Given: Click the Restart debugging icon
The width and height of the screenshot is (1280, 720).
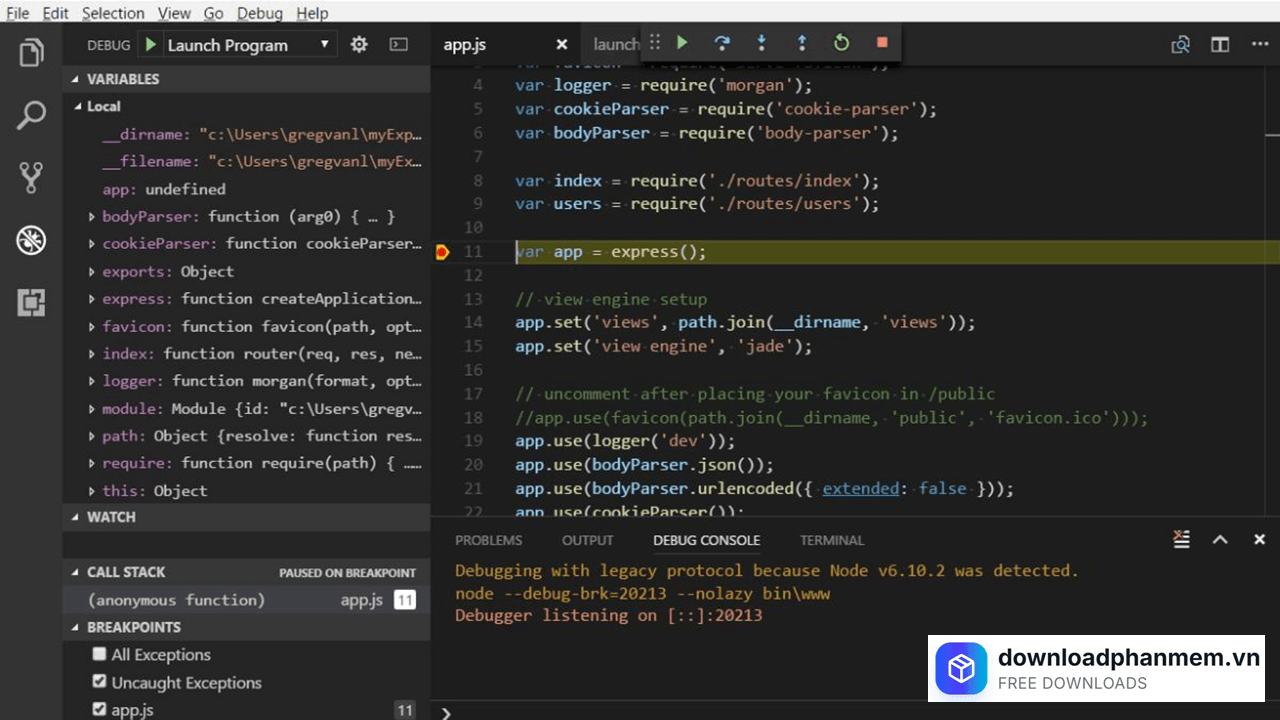Looking at the screenshot, I should [841, 43].
